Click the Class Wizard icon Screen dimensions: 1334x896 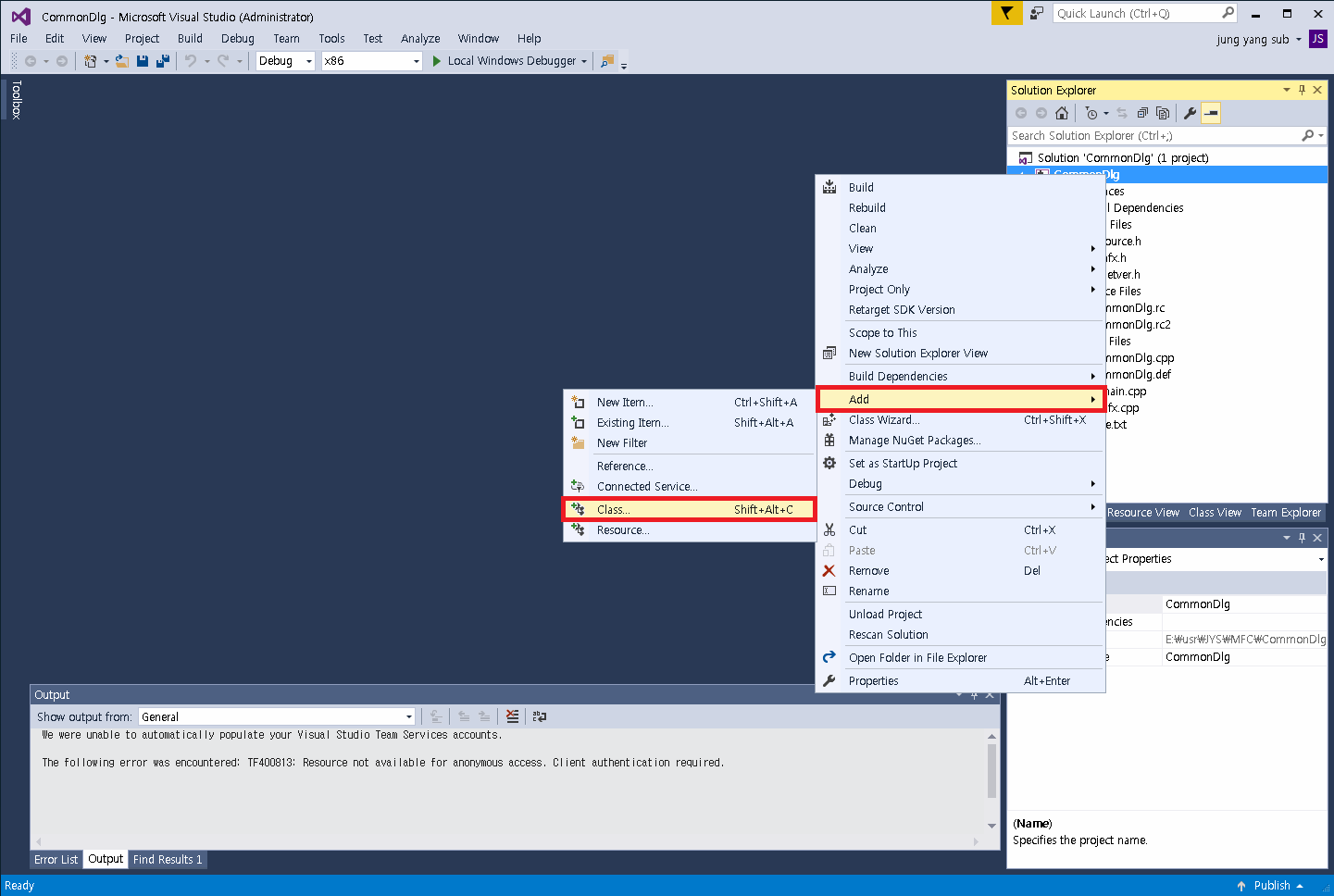[829, 420]
